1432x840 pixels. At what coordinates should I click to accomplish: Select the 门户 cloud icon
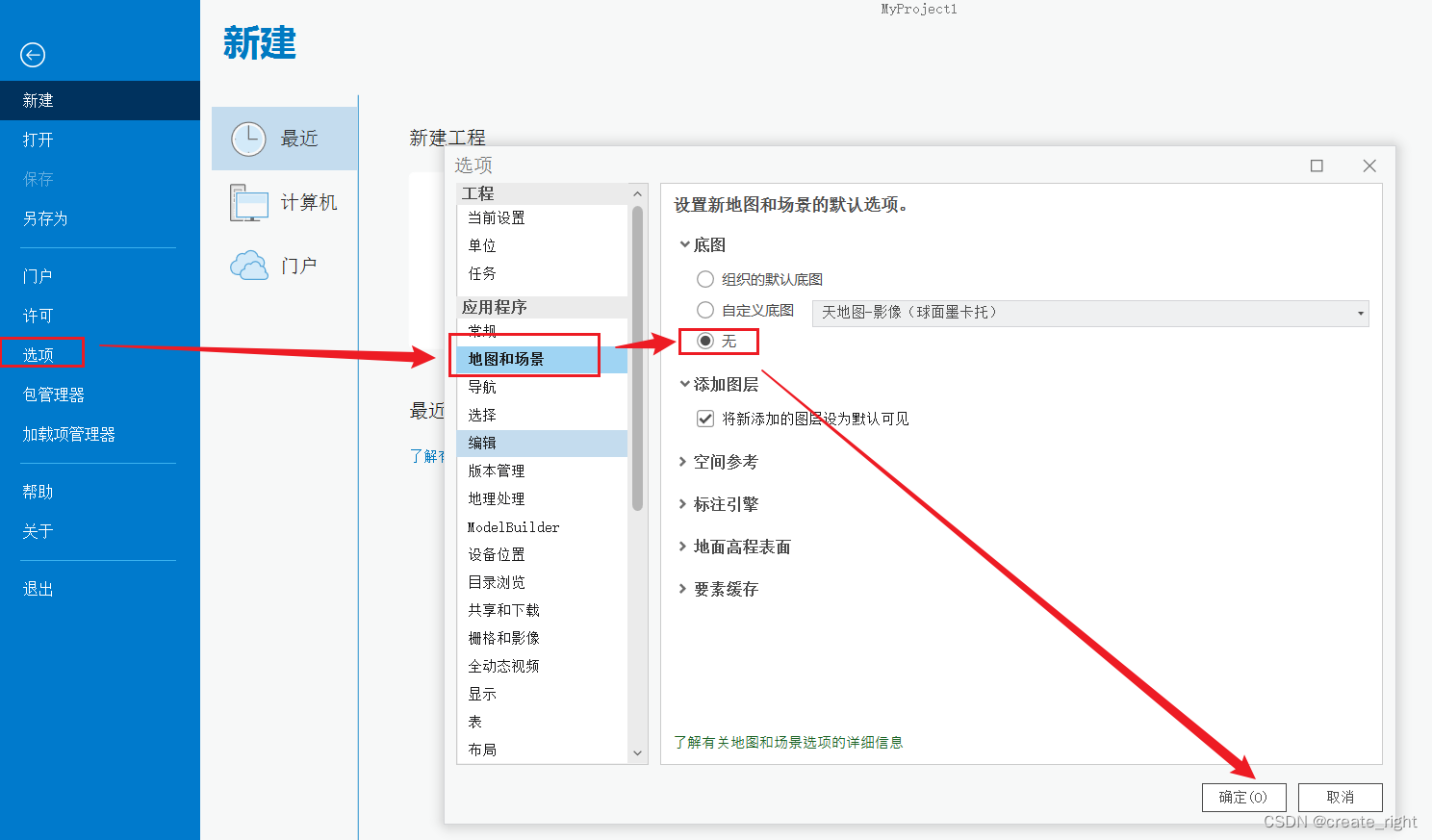[x=249, y=266]
